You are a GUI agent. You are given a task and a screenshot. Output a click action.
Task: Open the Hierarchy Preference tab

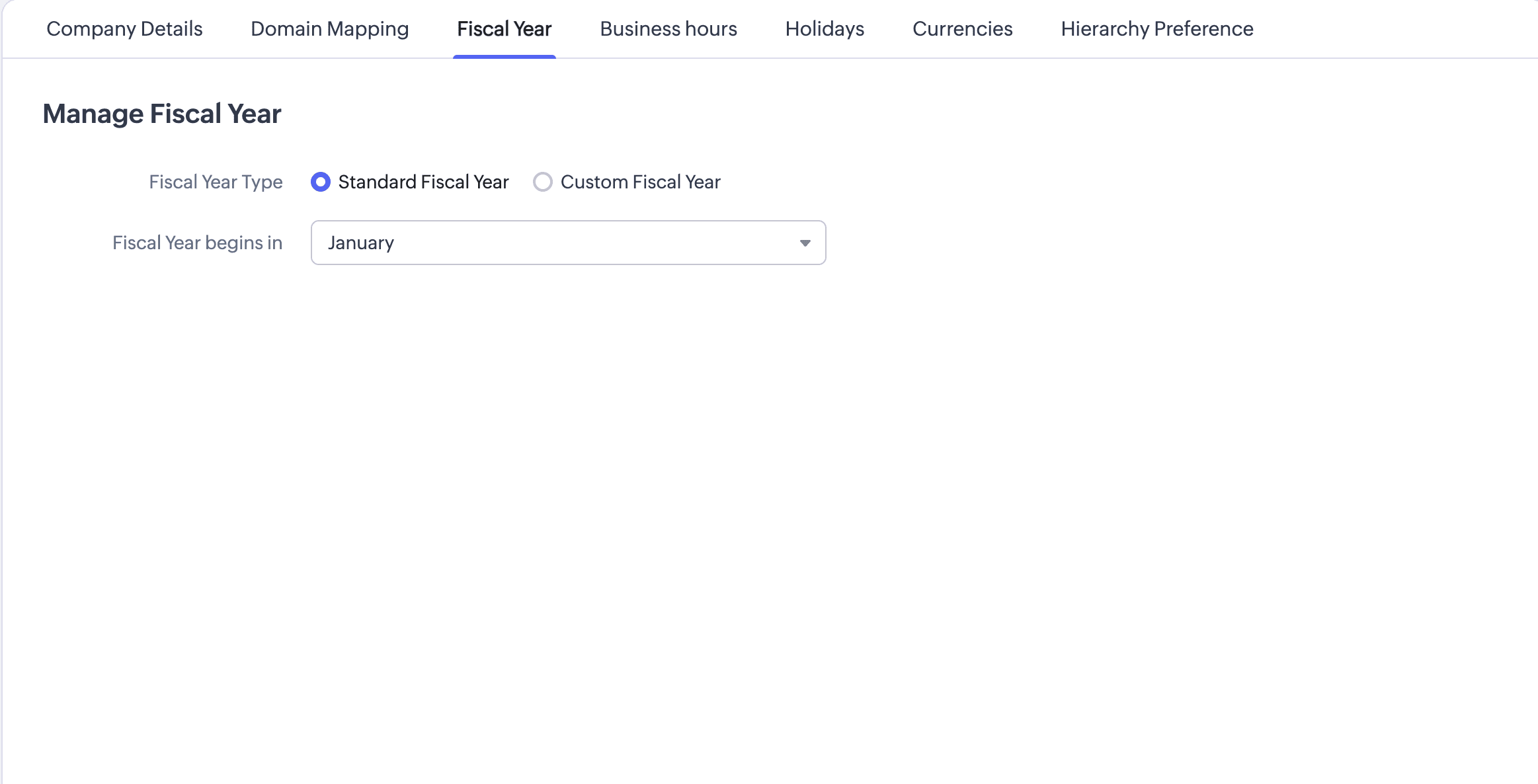(1156, 29)
